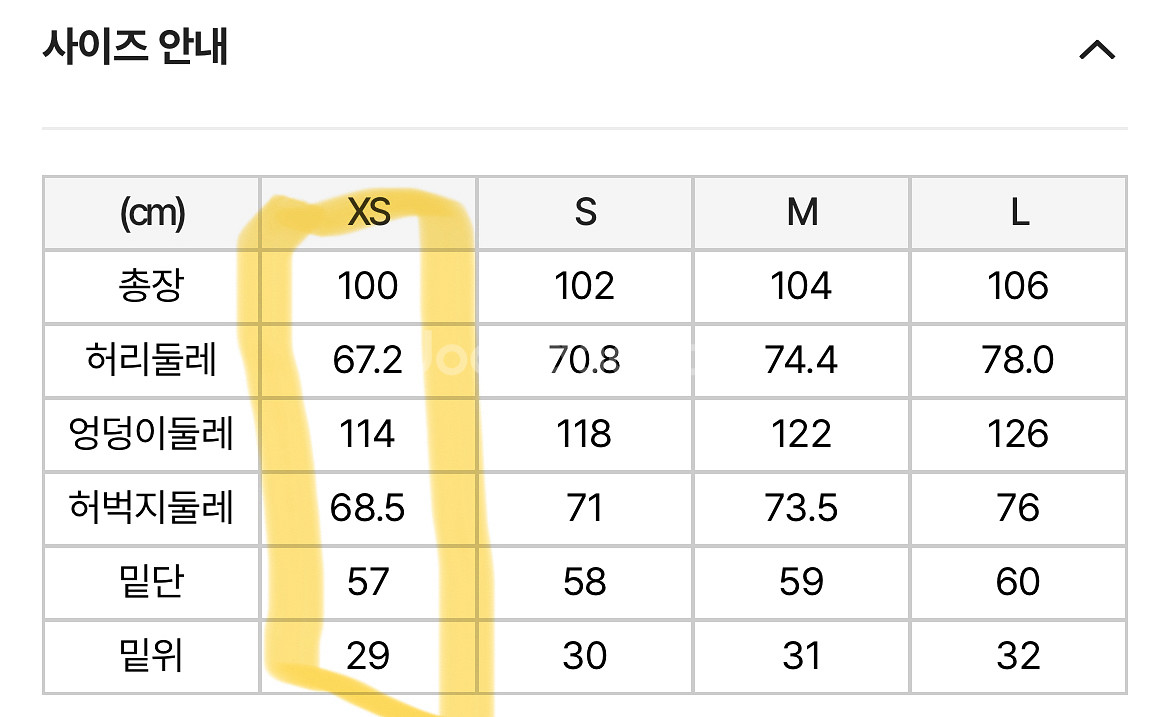This screenshot has width=1170, height=717.
Task: Click the 밑위 row label
Action: pyautogui.click(x=151, y=656)
